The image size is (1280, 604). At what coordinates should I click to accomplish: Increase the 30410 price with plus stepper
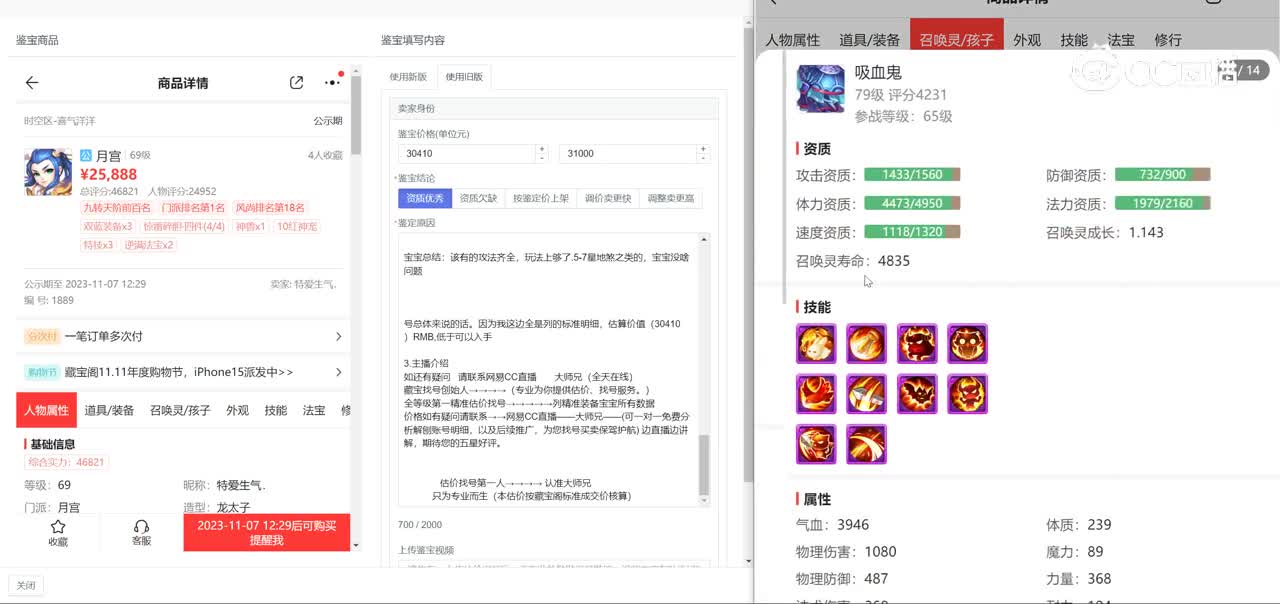pyautogui.click(x=542, y=149)
